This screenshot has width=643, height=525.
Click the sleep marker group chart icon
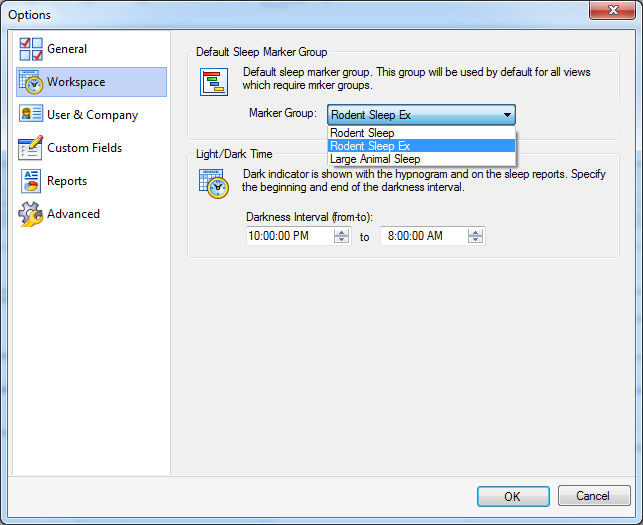click(214, 82)
